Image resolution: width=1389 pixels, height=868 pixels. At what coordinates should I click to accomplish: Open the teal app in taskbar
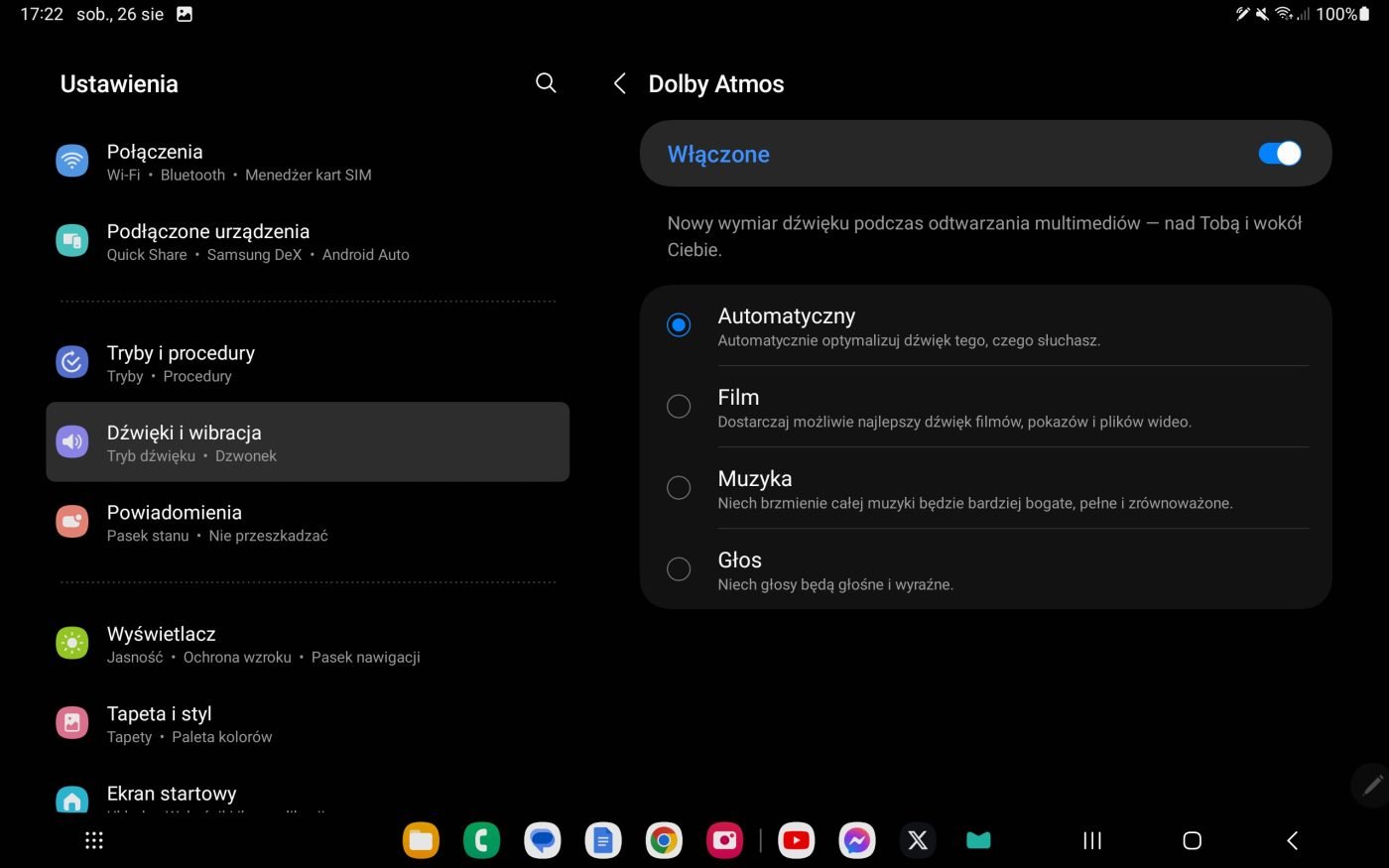978,840
